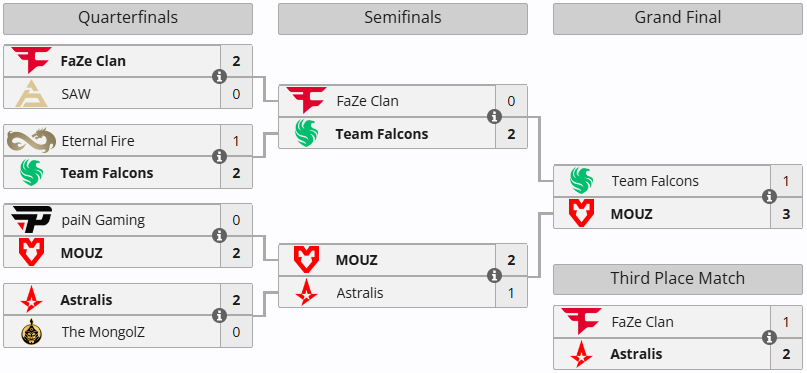Click The MongolZ team logo
This screenshot has width=807, height=373.
pyautogui.click(x=31, y=332)
